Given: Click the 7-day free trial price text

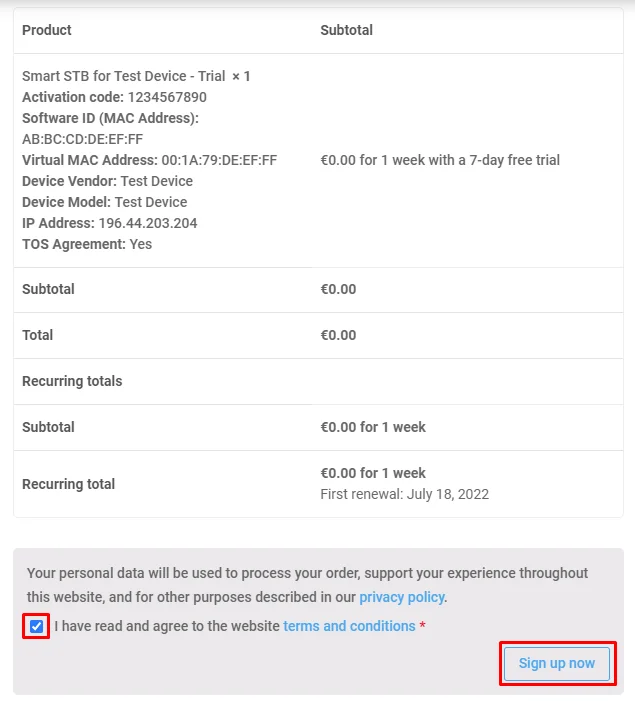Looking at the screenshot, I should click(439, 160).
